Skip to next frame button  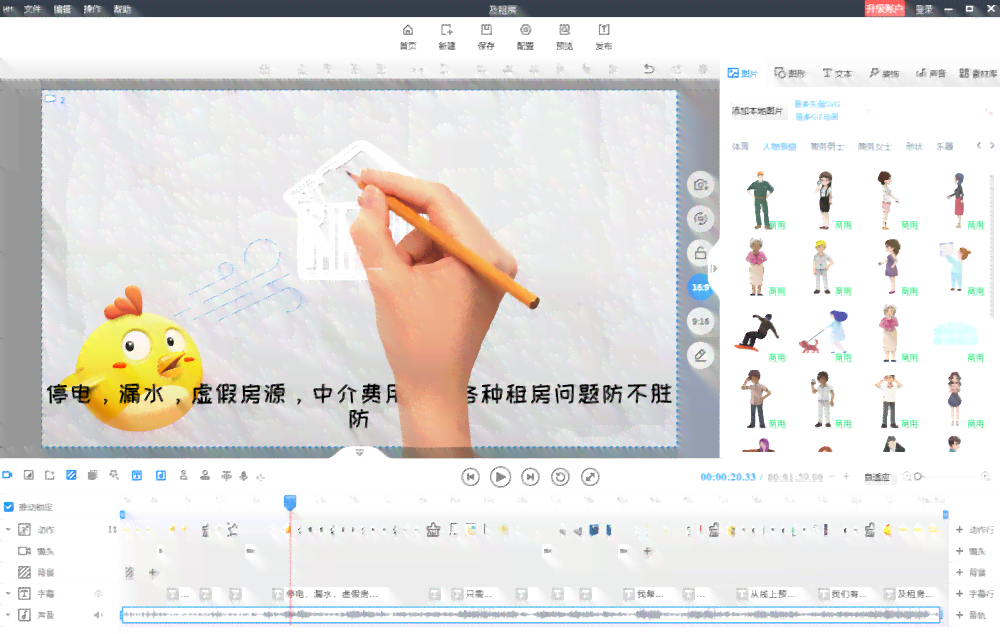(x=530, y=477)
